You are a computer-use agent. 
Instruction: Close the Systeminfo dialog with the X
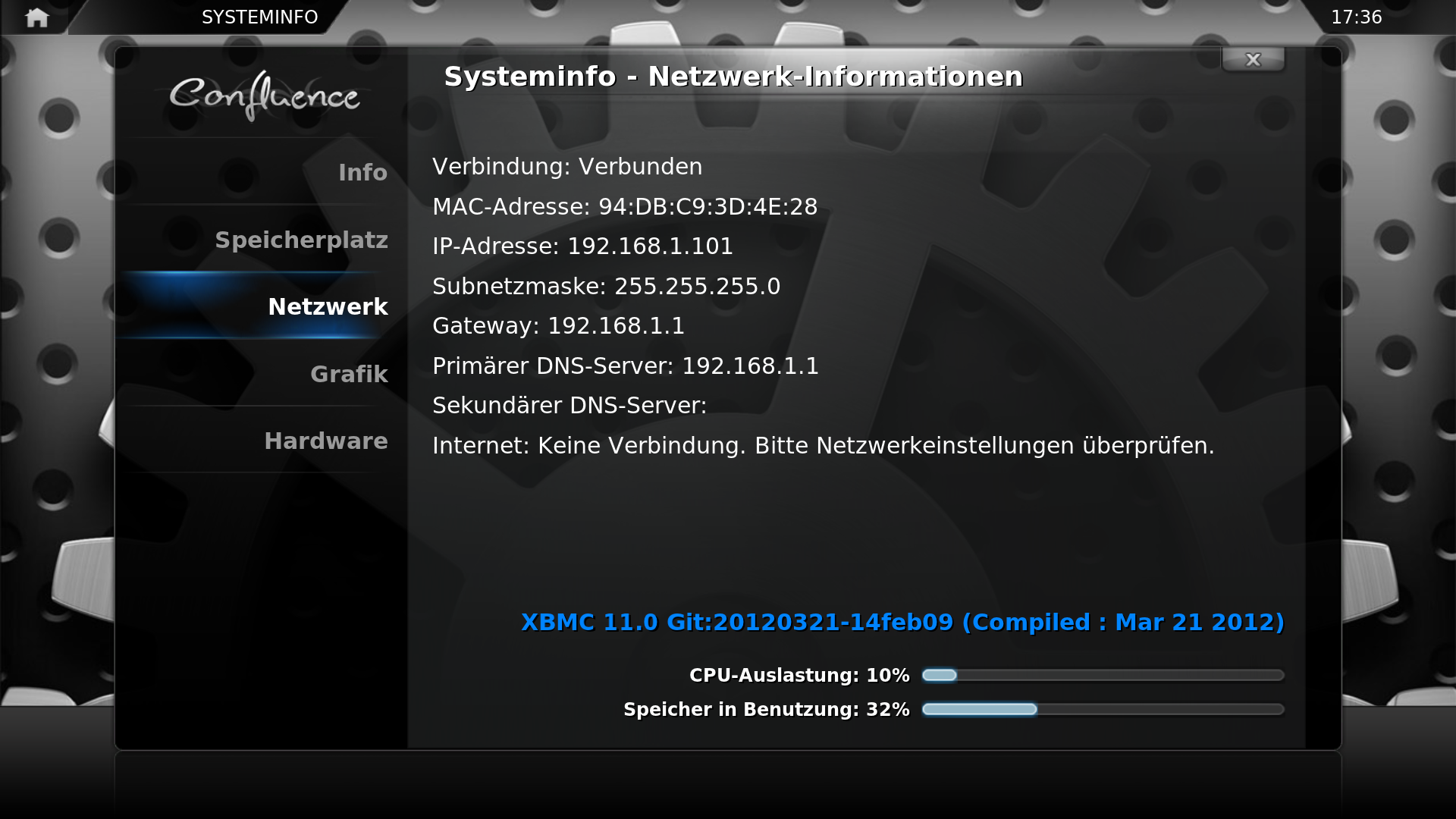click(x=1253, y=60)
